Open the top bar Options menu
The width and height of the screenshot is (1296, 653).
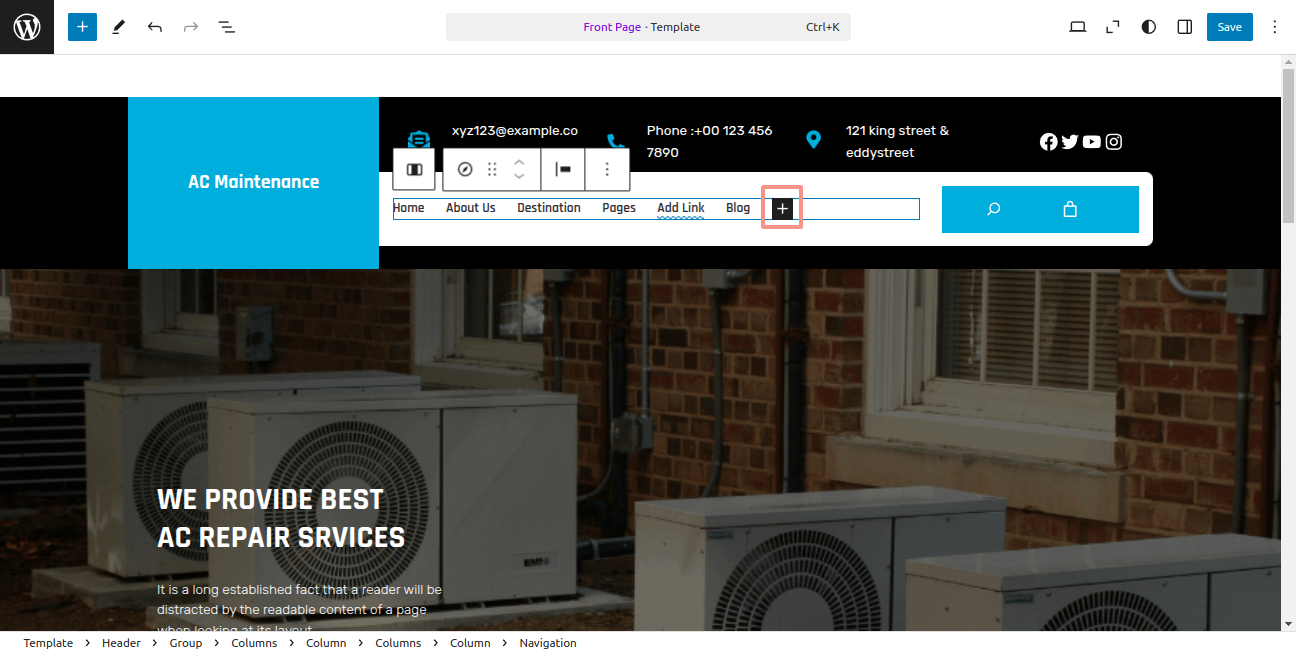1275,27
